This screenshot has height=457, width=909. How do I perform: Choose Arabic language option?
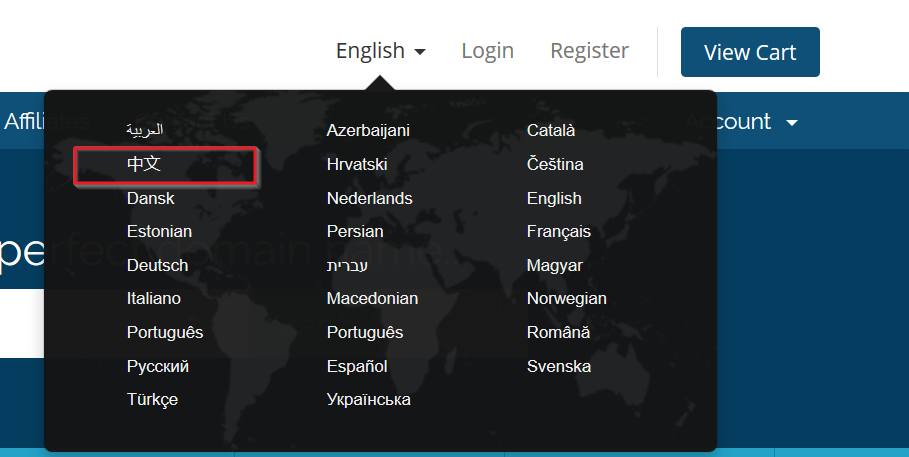point(144,131)
